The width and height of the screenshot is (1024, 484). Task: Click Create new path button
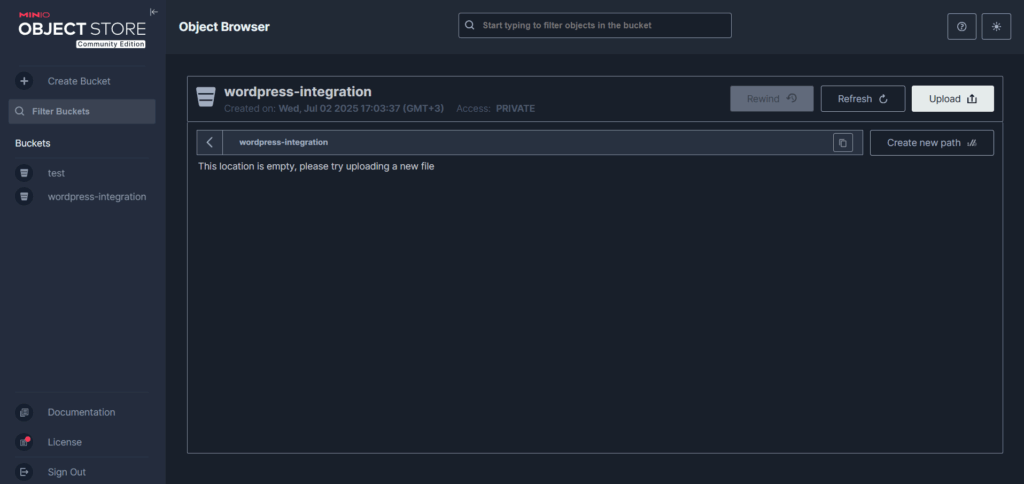(932, 142)
